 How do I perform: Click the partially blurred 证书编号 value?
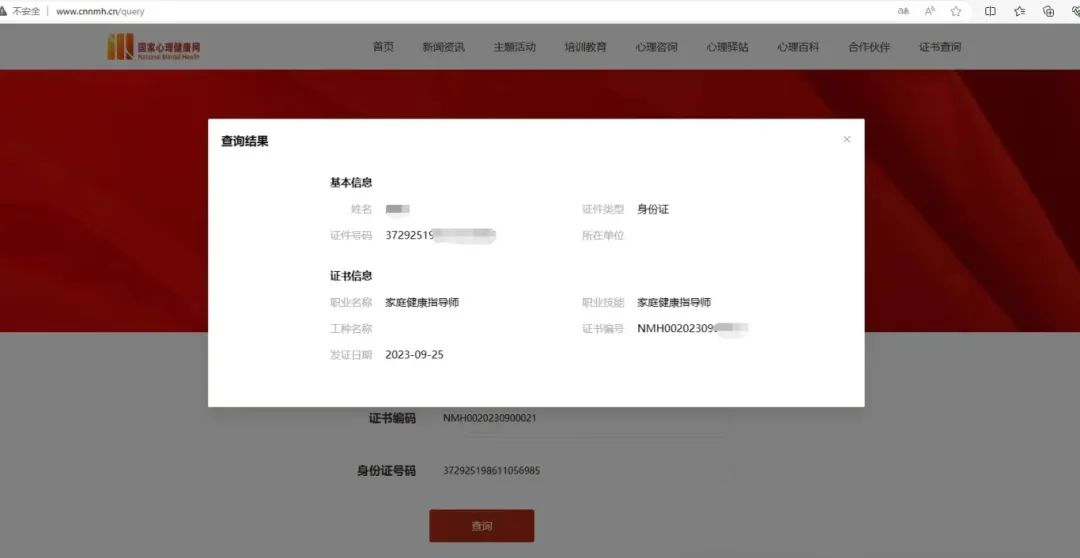point(693,329)
